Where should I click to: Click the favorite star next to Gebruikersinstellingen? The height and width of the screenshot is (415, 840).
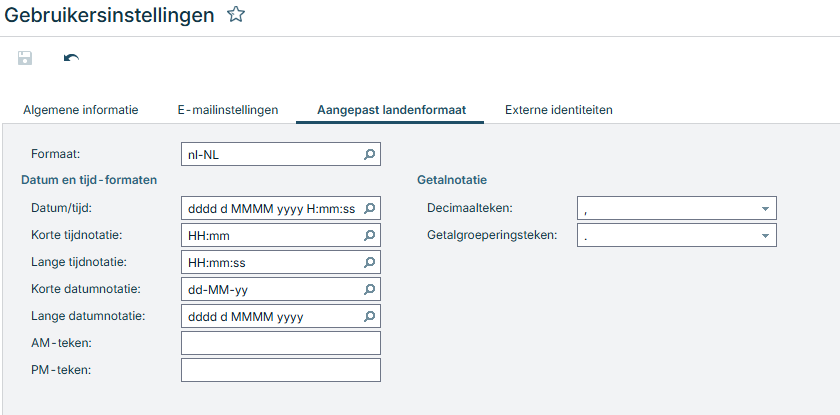coord(236,14)
